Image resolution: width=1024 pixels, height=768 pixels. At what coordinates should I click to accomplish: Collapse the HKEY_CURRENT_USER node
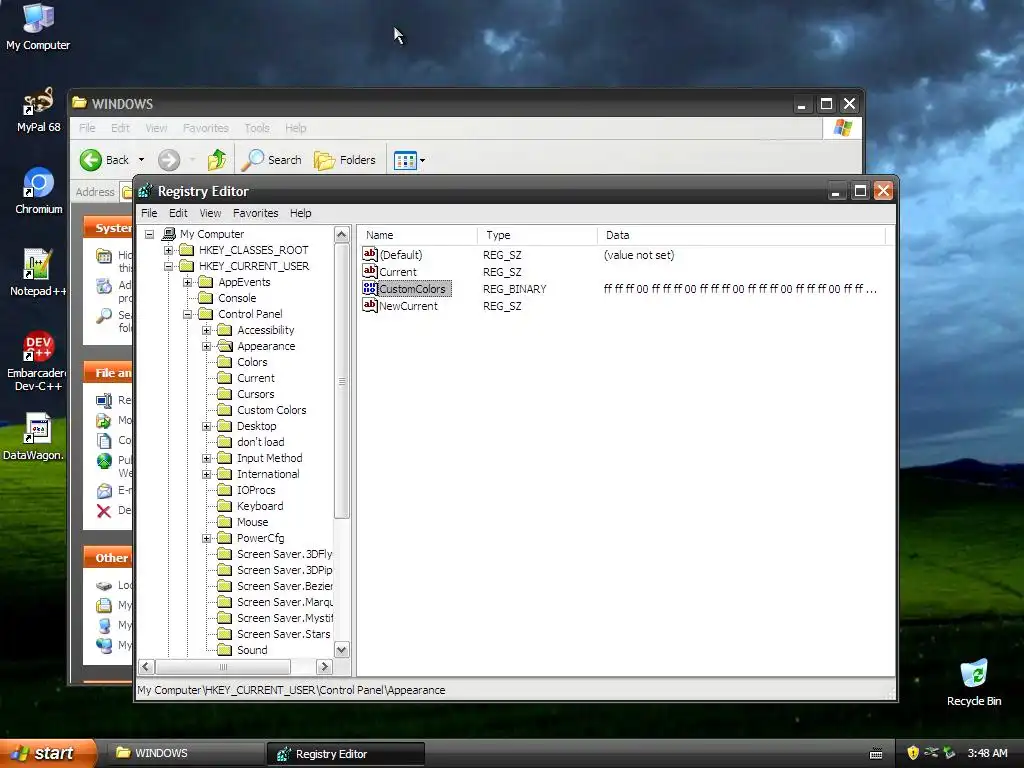(x=168, y=266)
